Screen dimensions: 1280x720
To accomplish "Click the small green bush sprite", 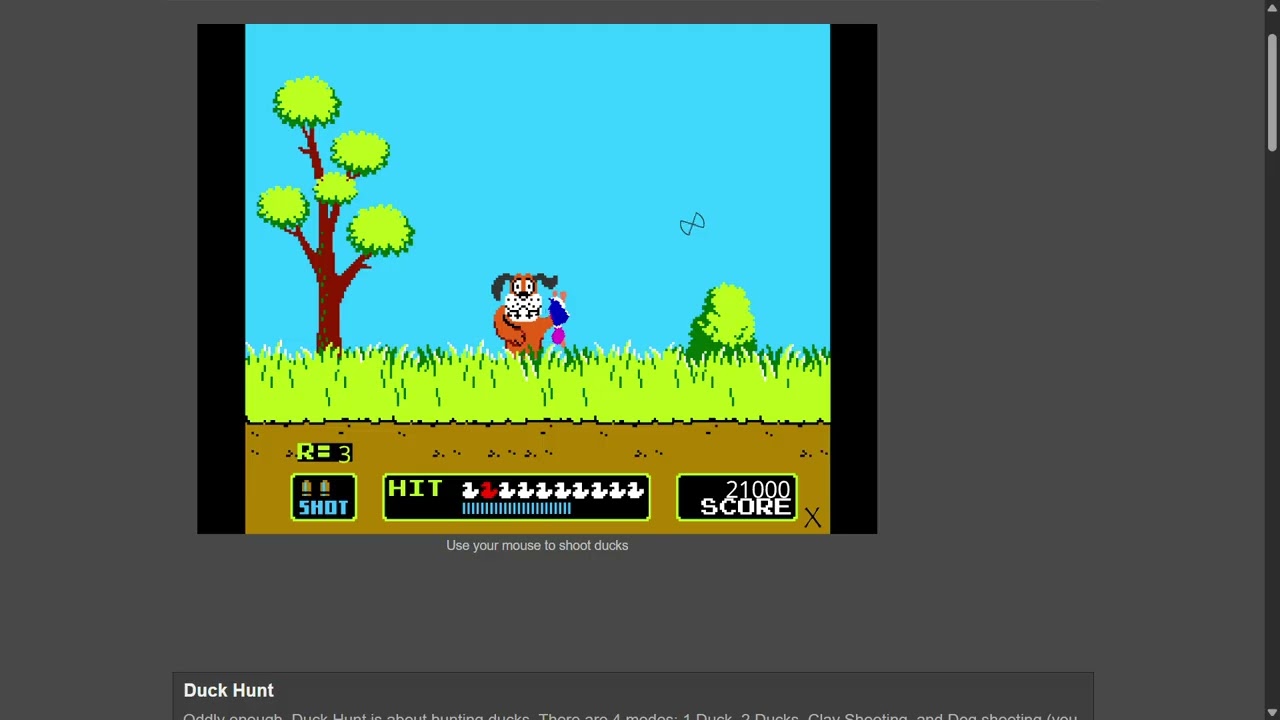I will 723,321.
